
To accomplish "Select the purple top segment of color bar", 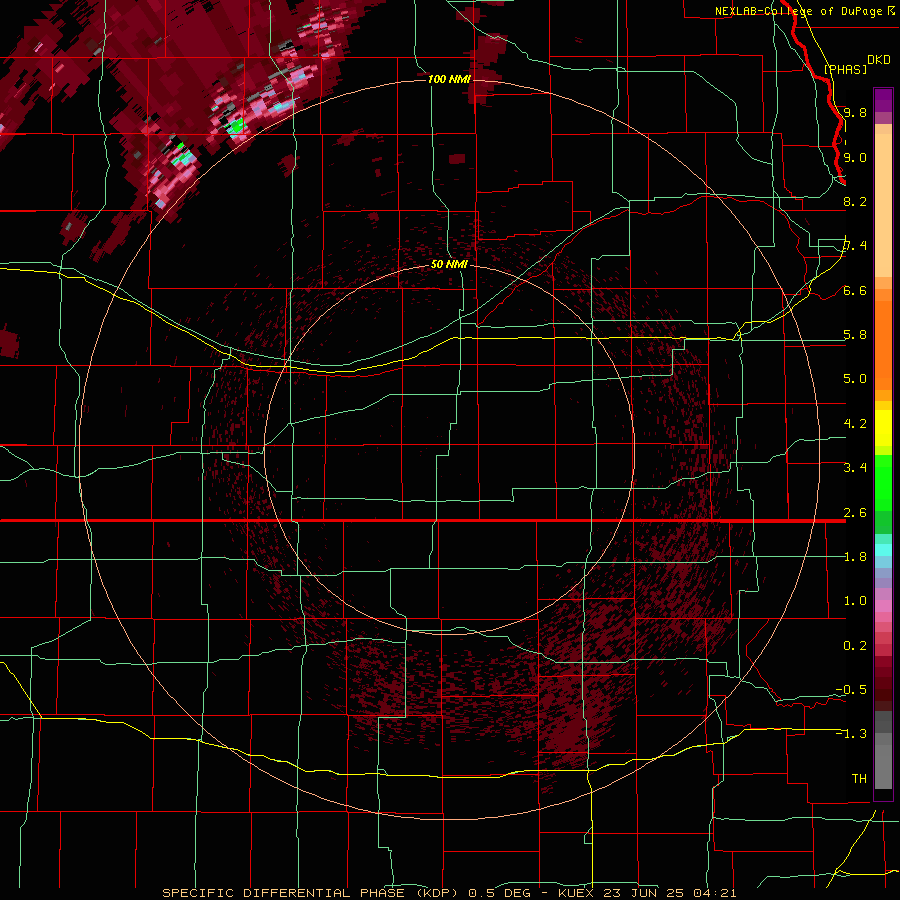I will tap(883, 100).
